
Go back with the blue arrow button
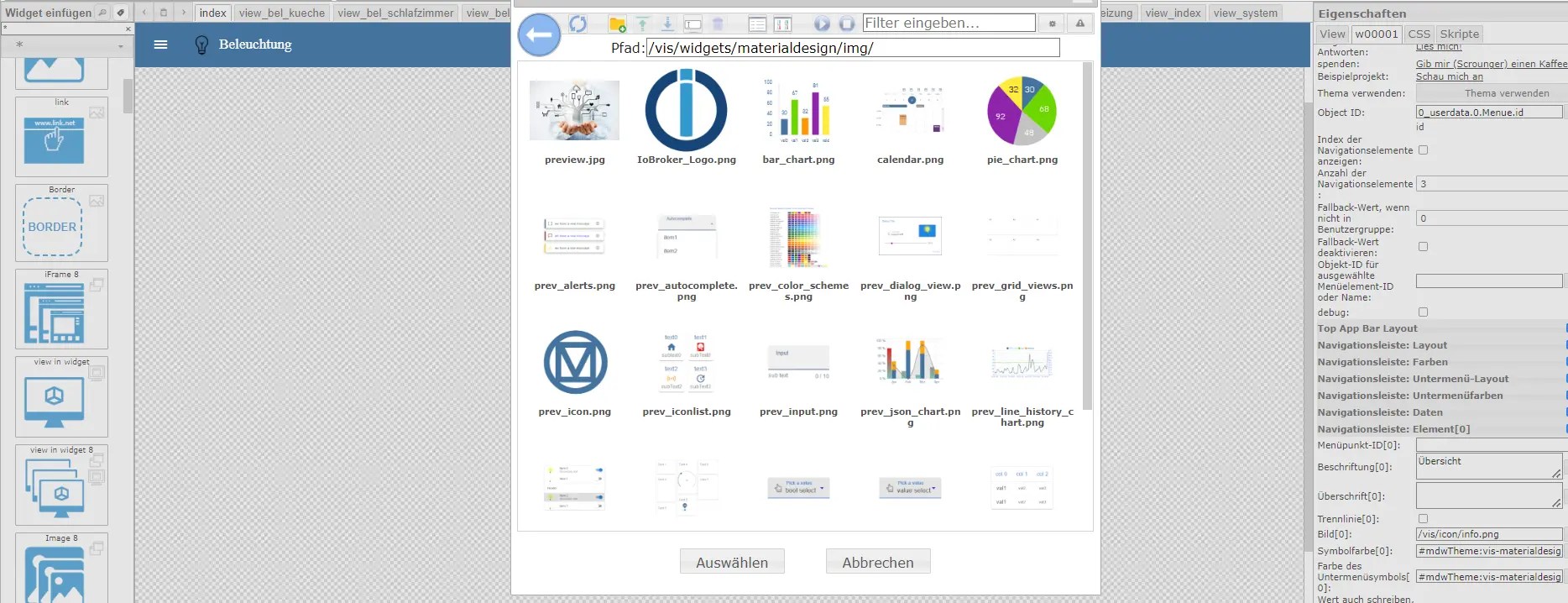click(x=539, y=35)
